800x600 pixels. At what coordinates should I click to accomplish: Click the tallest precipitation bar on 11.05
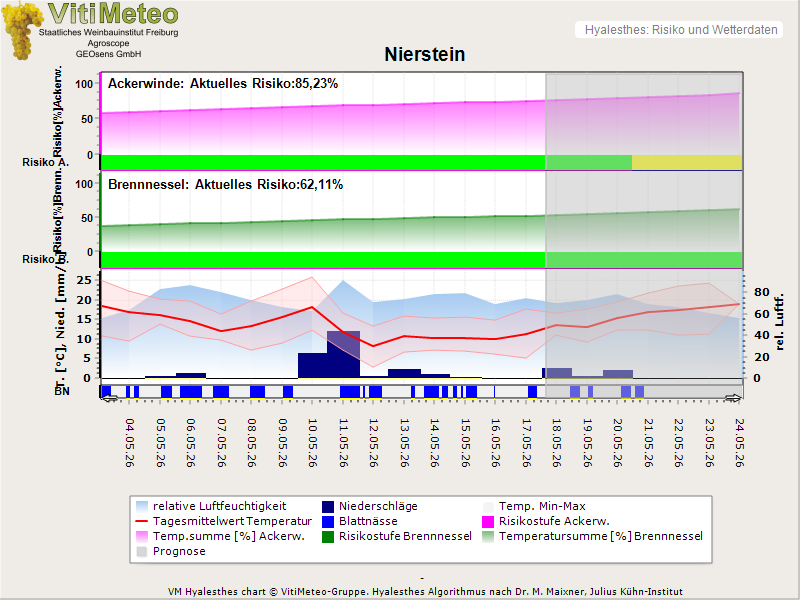(x=343, y=355)
